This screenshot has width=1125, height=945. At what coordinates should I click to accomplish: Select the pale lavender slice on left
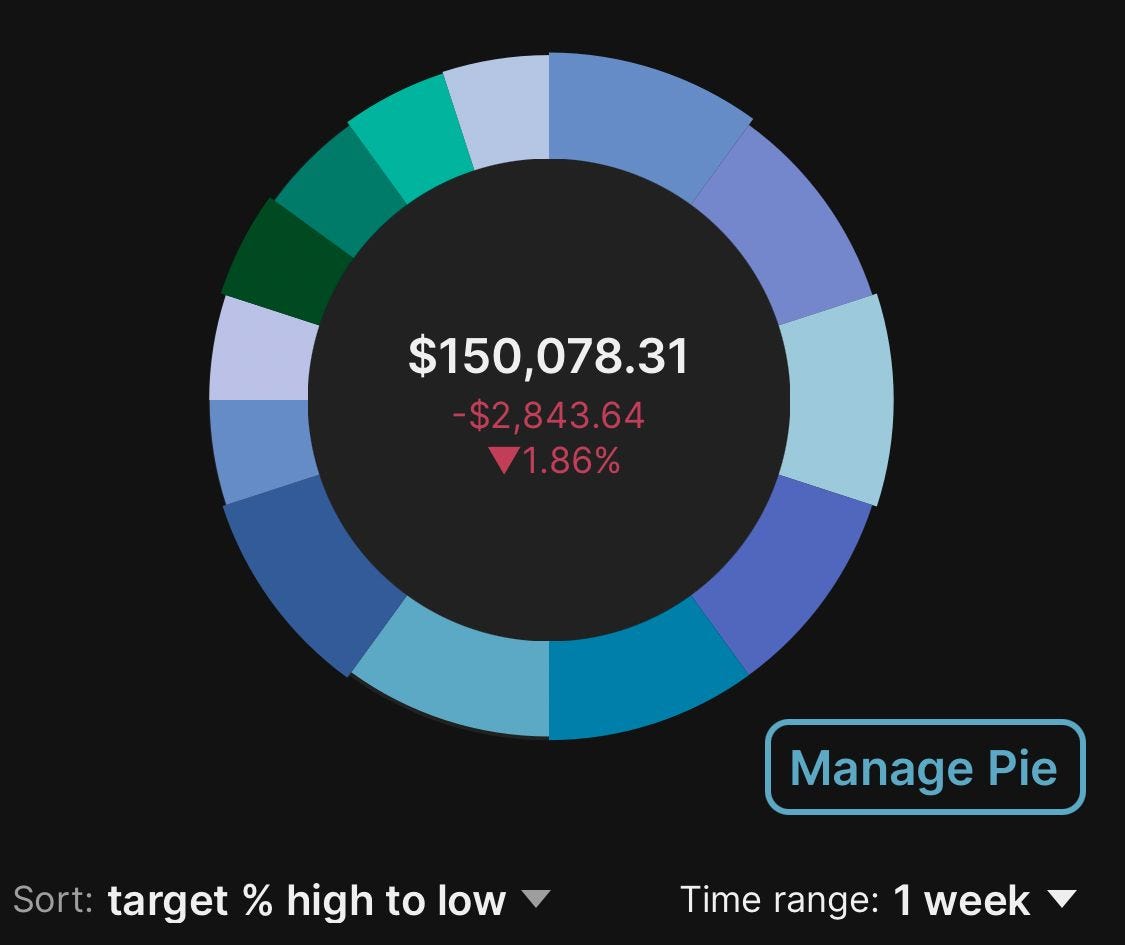[x=262, y=350]
